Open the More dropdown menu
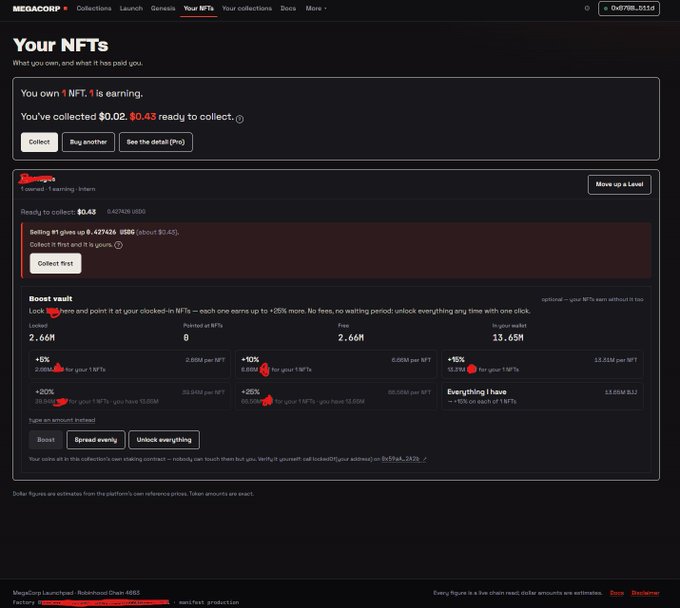The width and height of the screenshot is (680, 608). click(x=316, y=8)
